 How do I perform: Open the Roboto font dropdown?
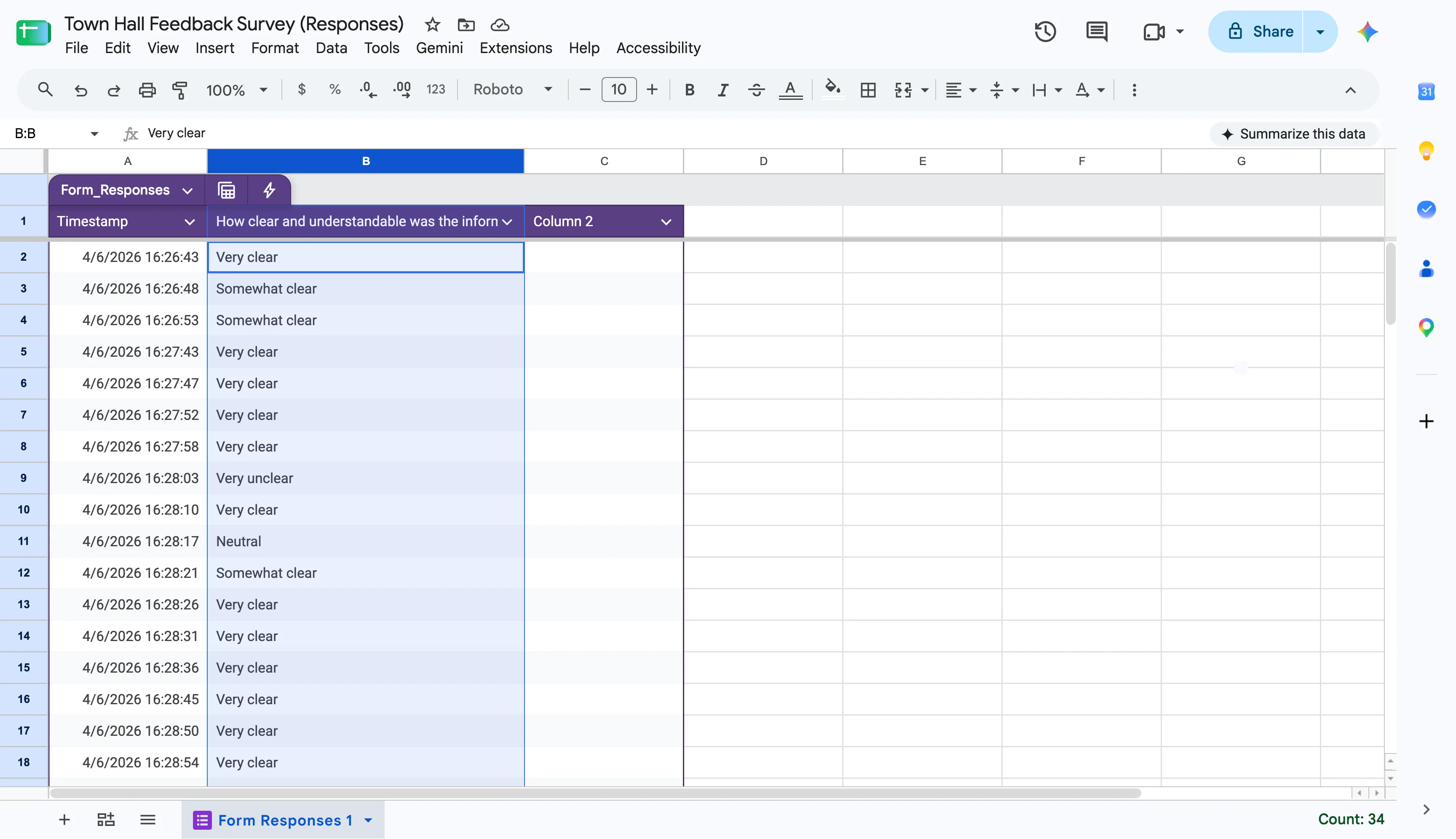coord(512,89)
